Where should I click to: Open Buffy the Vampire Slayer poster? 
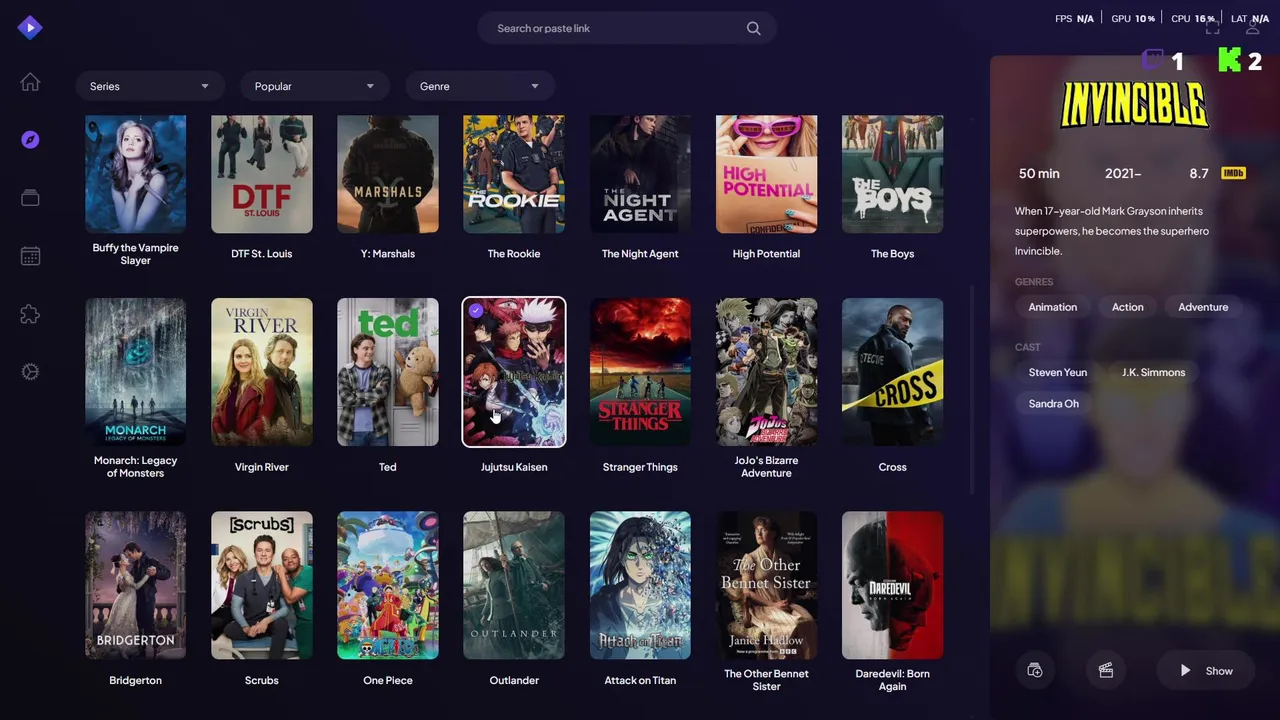coord(135,174)
